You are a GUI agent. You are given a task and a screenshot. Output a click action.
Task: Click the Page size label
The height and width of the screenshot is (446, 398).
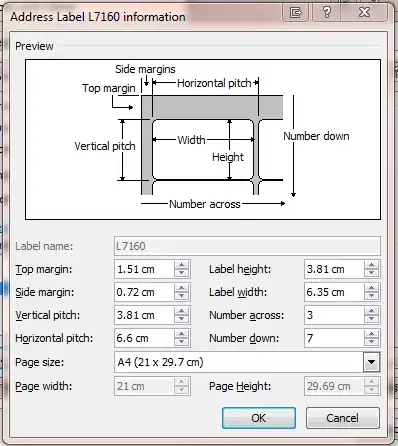(x=39, y=362)
